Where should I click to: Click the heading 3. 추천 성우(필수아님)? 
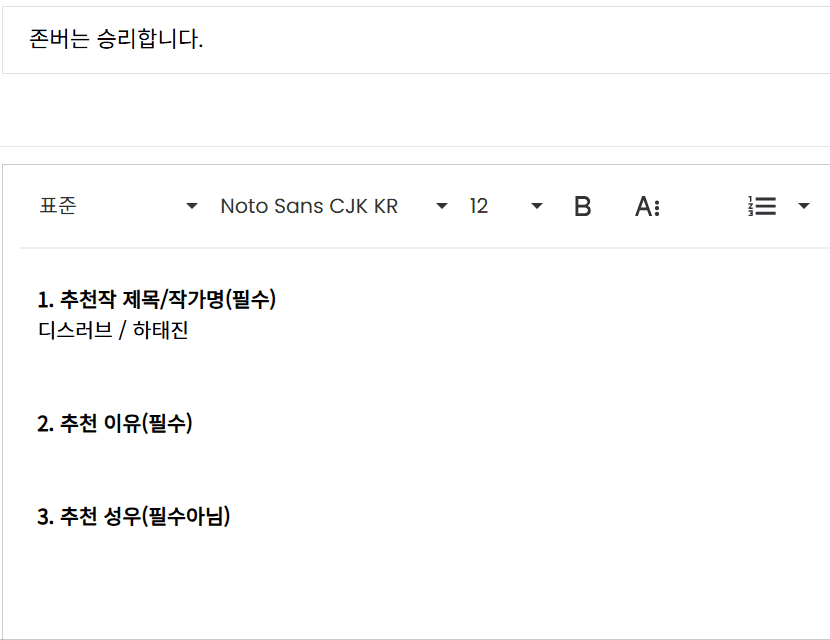133,517
